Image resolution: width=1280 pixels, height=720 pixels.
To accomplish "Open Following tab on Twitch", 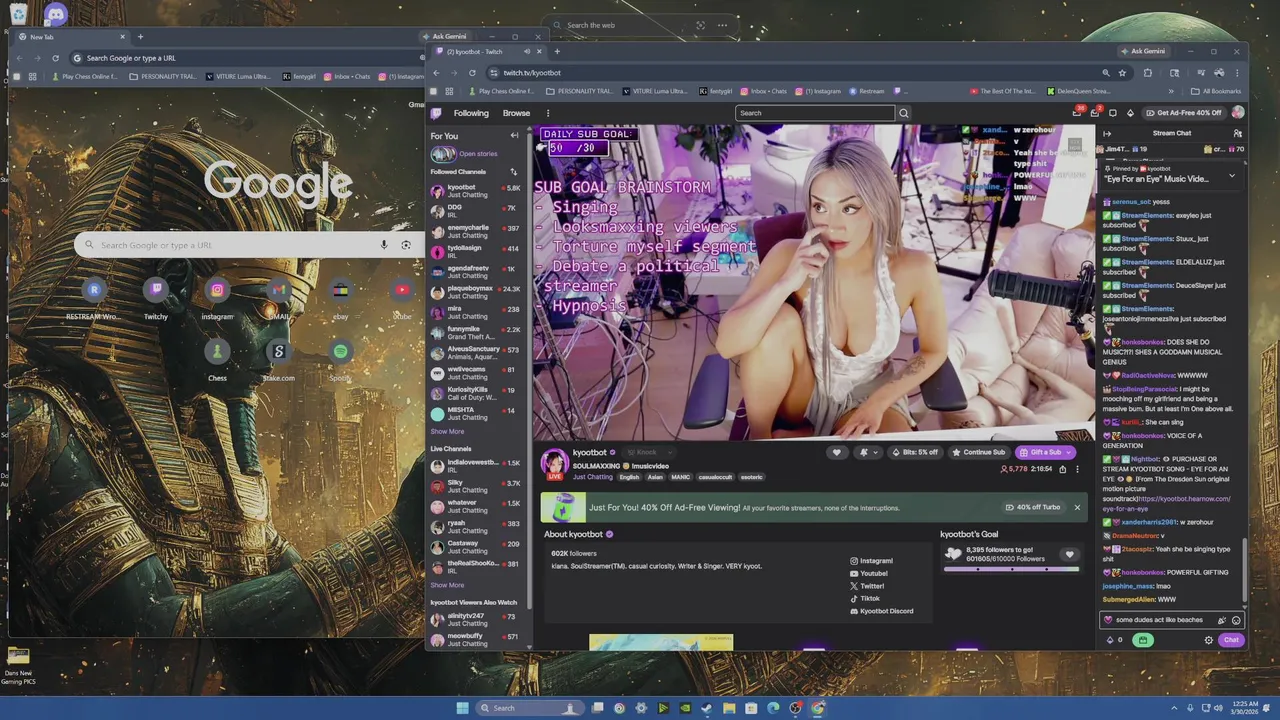I will [471, 113].
